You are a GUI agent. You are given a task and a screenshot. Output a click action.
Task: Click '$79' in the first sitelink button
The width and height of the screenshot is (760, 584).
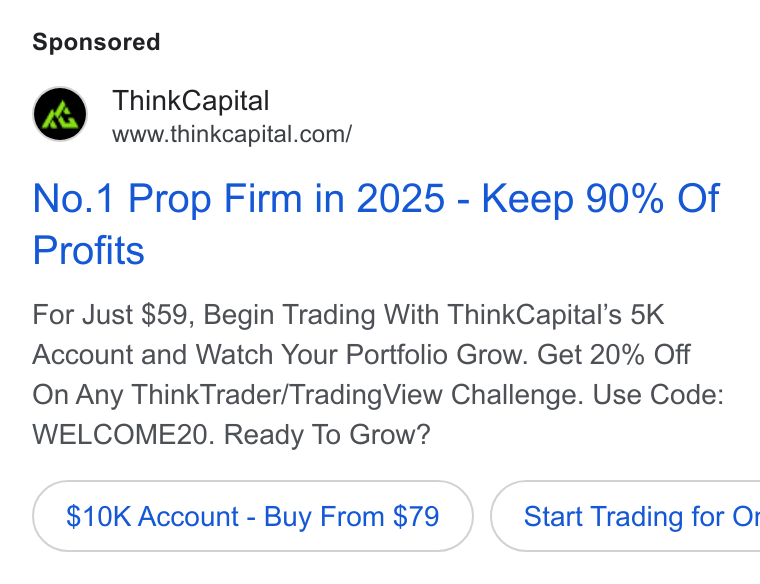pyautogui.click(x=416, y=516)
